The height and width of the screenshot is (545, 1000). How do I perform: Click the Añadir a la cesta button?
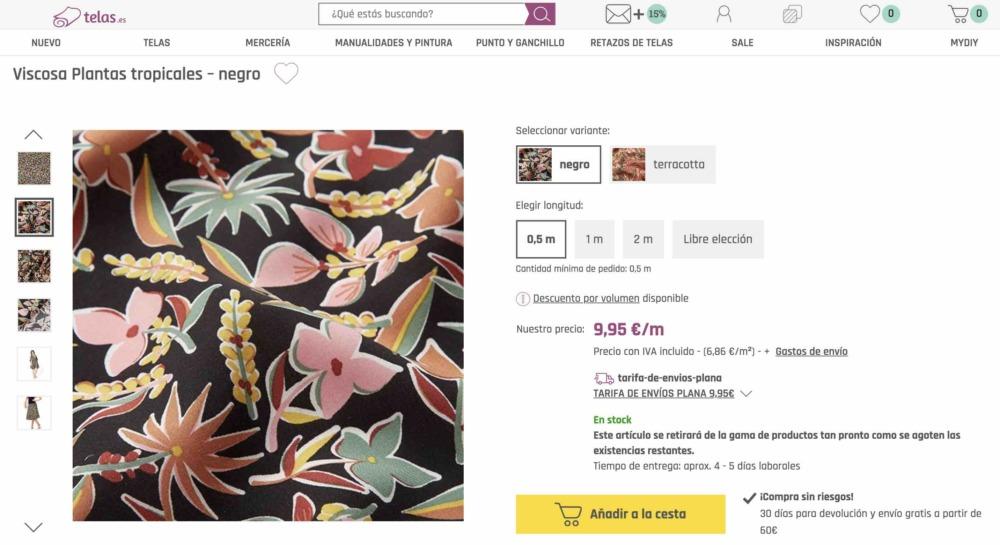coord(620,514)
